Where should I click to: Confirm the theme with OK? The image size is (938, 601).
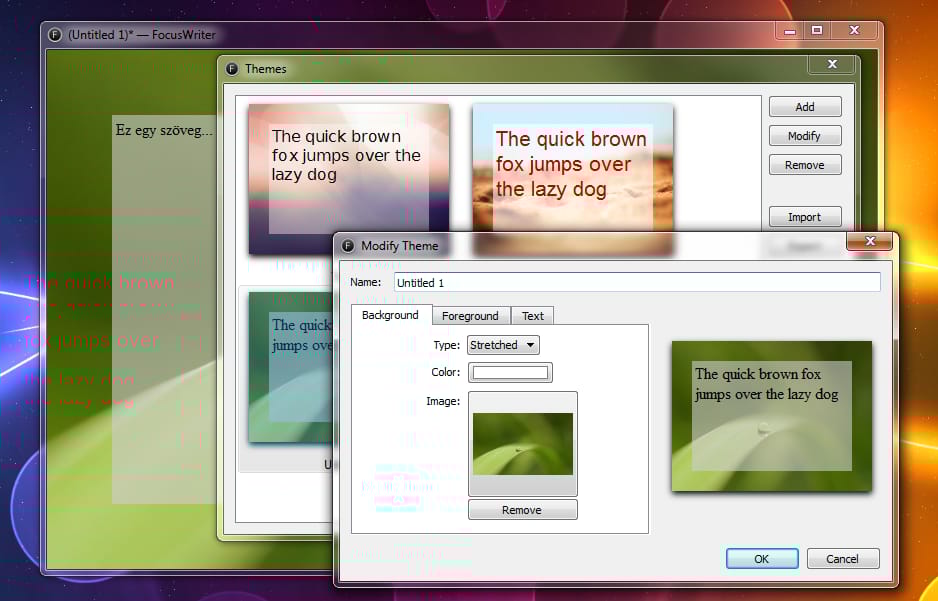tap(762, 559)
